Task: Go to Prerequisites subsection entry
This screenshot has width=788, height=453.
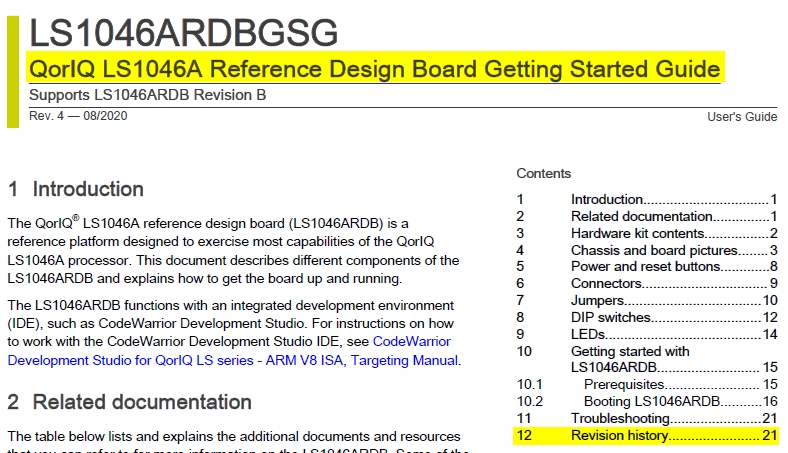Action: [x=647, y=385]
